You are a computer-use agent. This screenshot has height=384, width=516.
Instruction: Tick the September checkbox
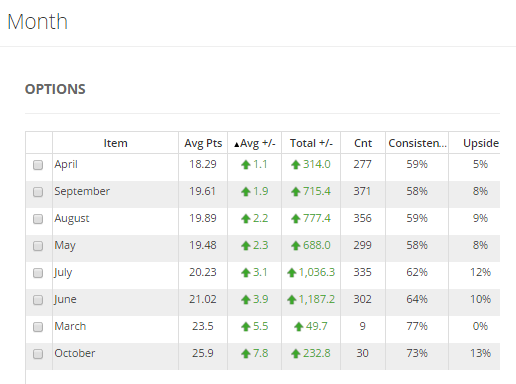pos(38,192)
